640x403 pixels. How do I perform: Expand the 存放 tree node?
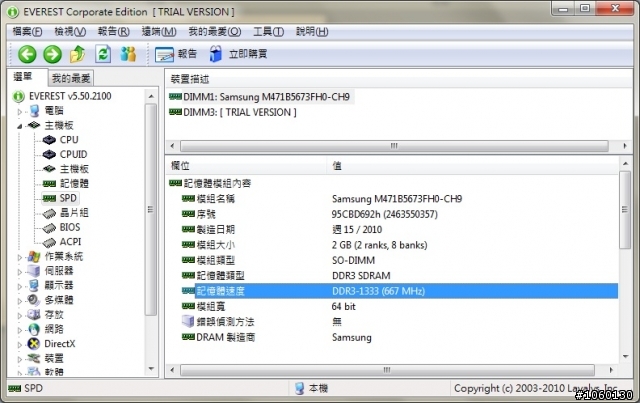pos(19,315)
